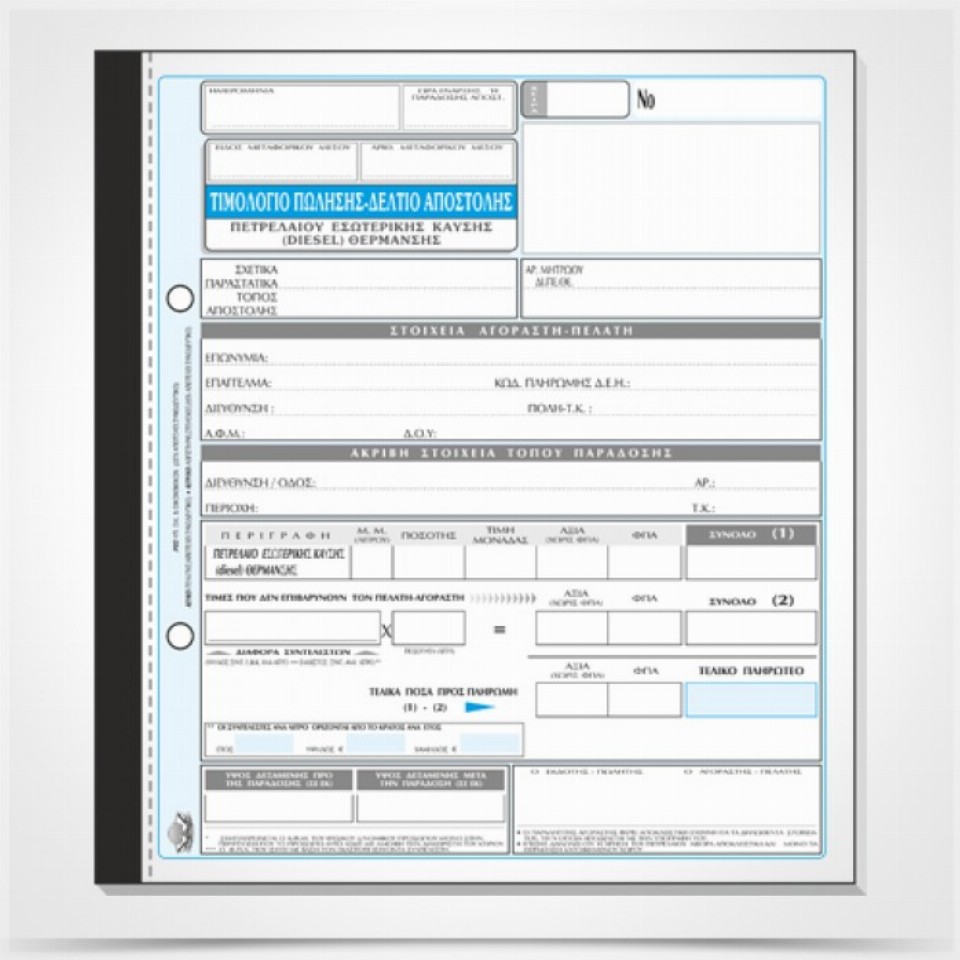Screen dimensions: 960x960
Task: Click the 'ΥΨΟΣ ΔΕΞΑΜΕΝΗΣ ΠΡΟ ΤΗΣ ΠΑΡΑΔΟΣΗΣ' header
Action: (x=279, y=779)
